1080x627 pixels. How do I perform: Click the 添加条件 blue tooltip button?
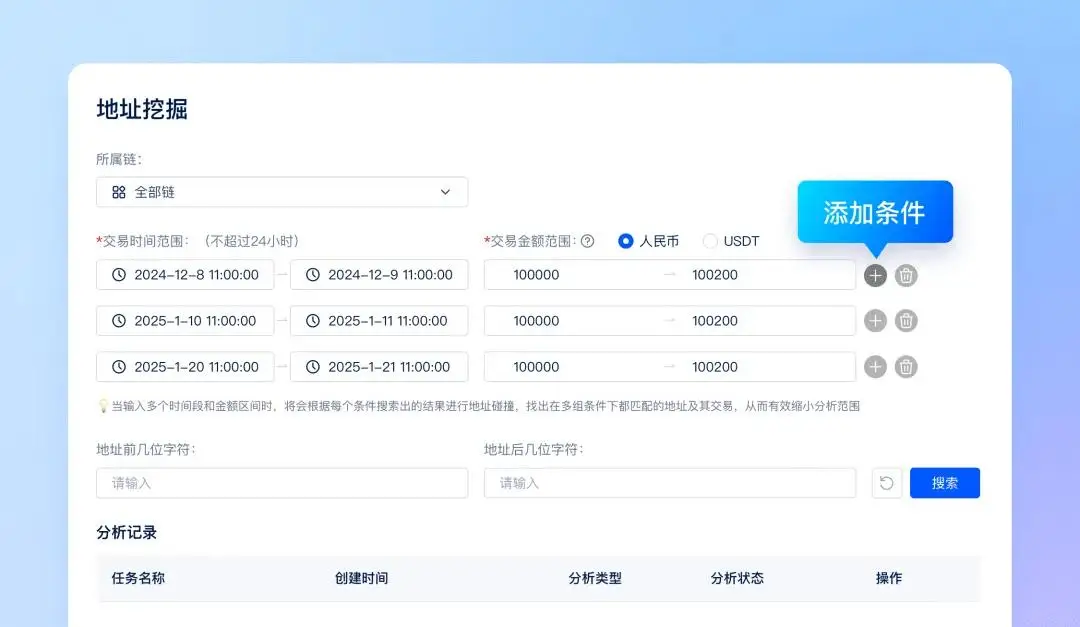(875, 211)
